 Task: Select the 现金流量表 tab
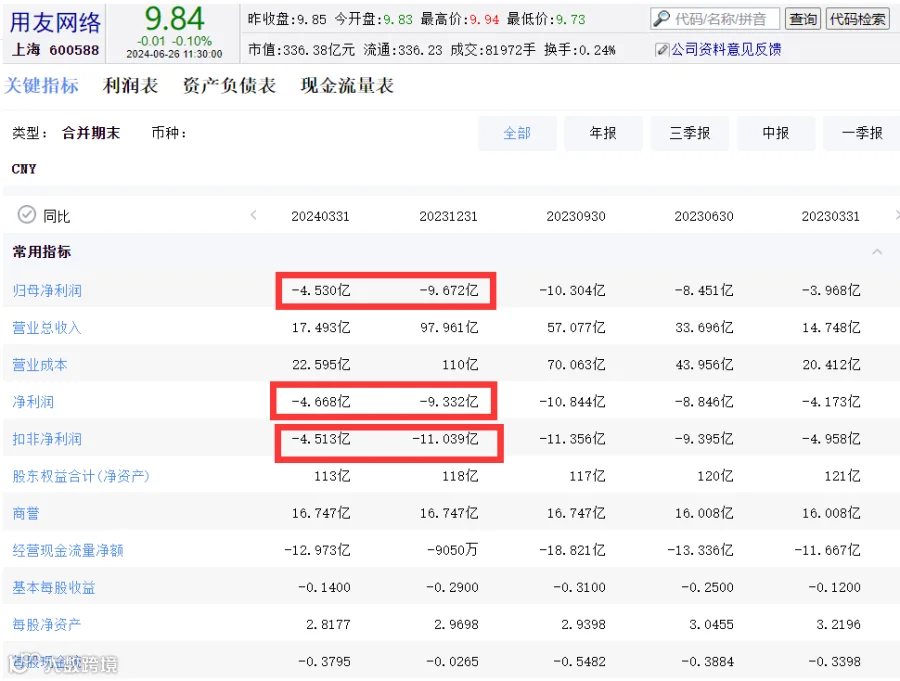click(347, 86)
